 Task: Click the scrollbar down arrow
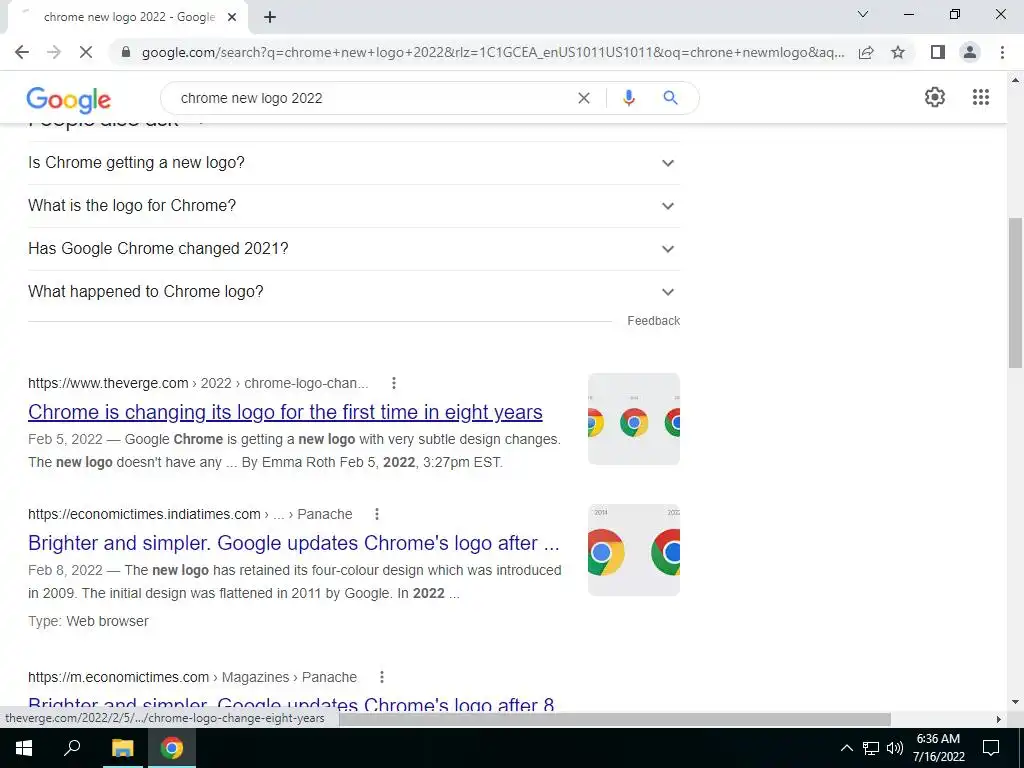point(1015,703)
